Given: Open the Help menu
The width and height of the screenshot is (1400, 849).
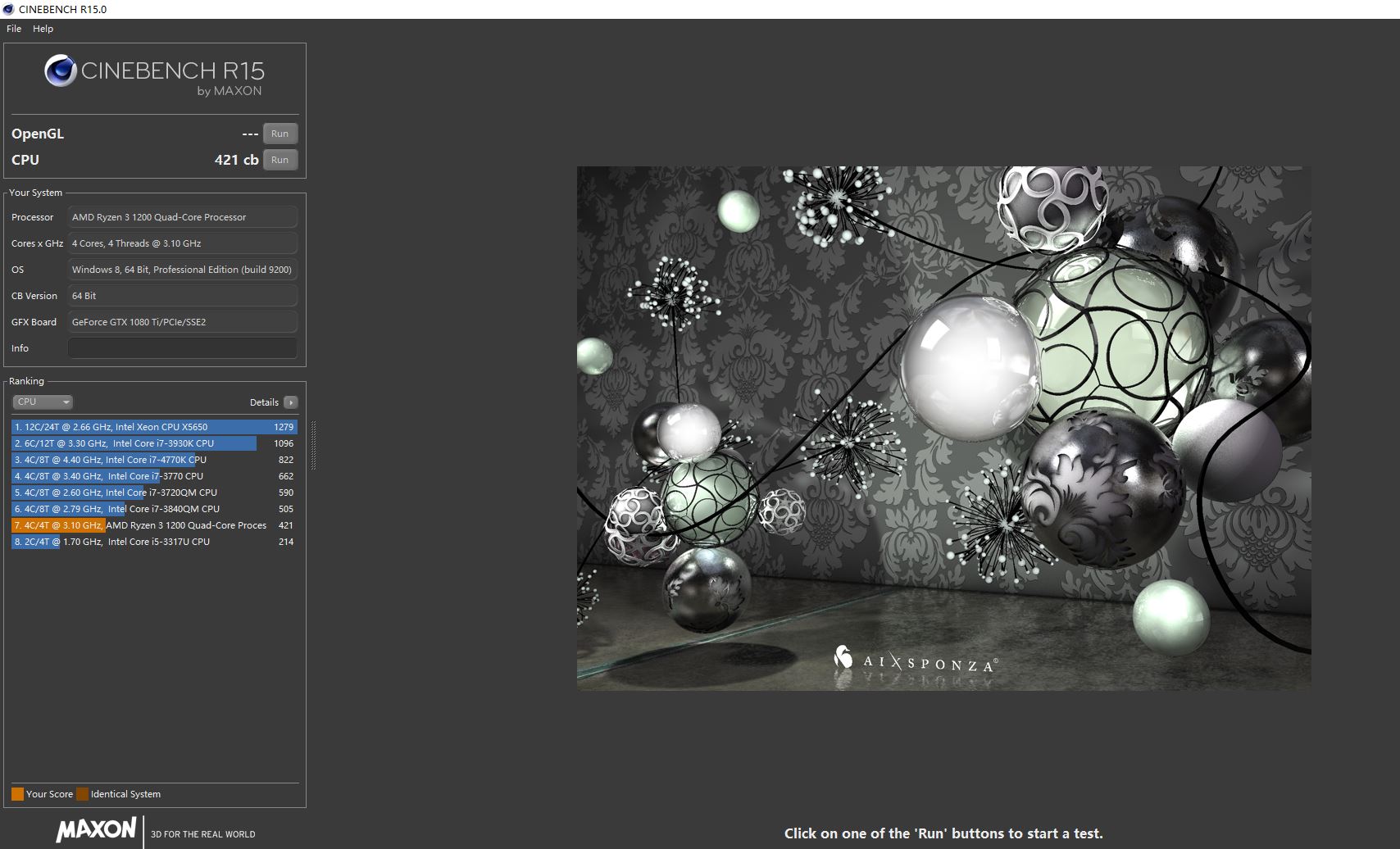Looking at the screenshot, I should (x=43, y=29).
